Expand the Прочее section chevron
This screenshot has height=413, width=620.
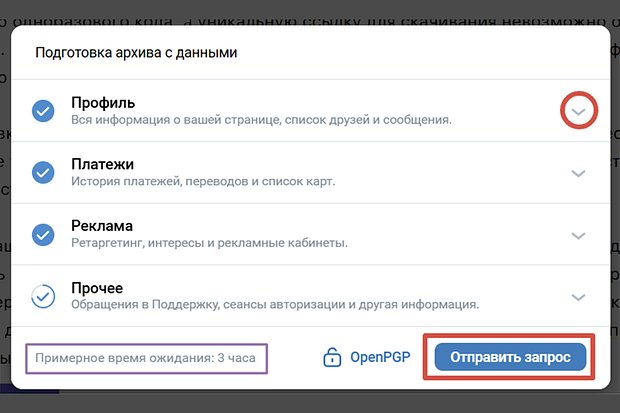[578, 297]
